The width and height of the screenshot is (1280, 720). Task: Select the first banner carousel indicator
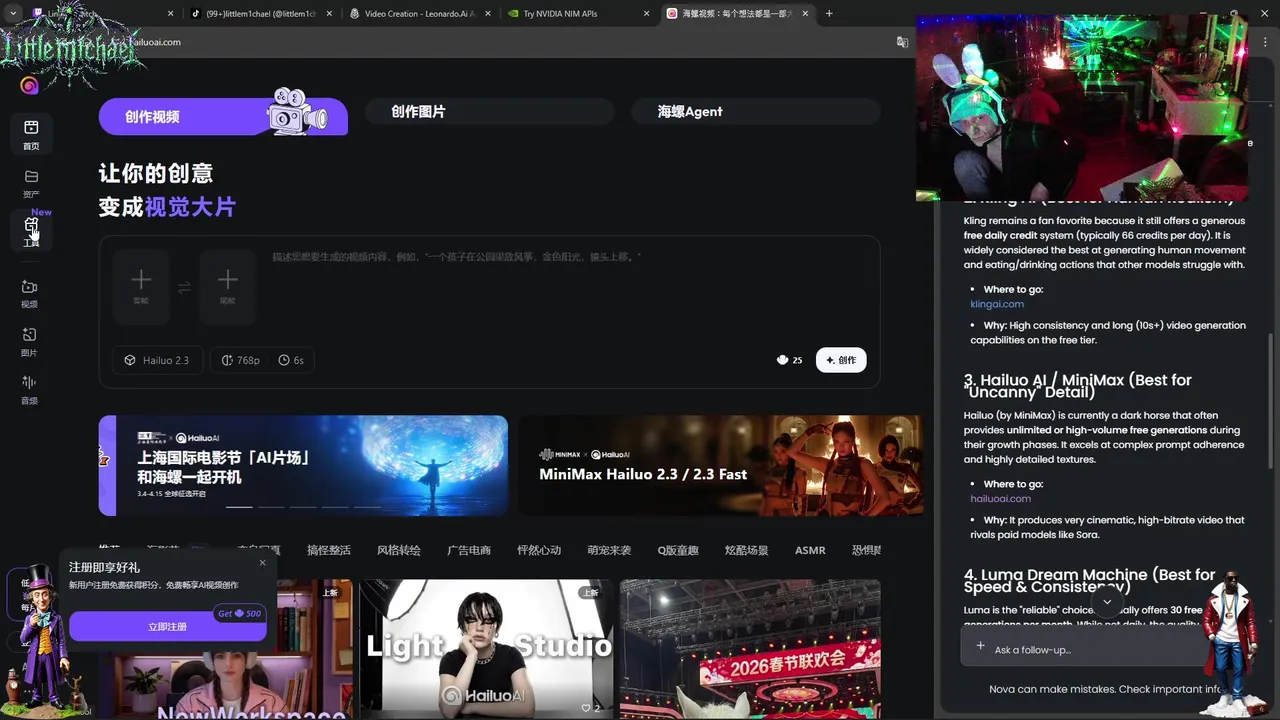coord(239,507)
